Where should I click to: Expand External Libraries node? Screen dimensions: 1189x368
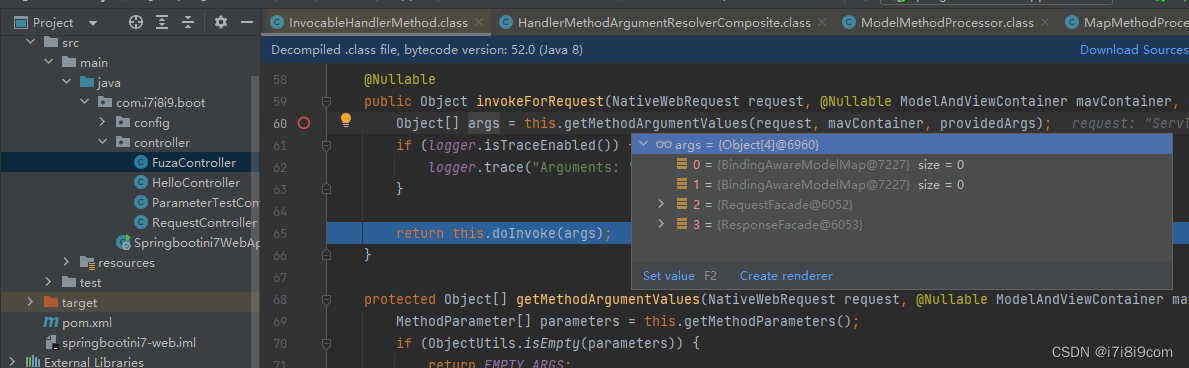[13, 362]
